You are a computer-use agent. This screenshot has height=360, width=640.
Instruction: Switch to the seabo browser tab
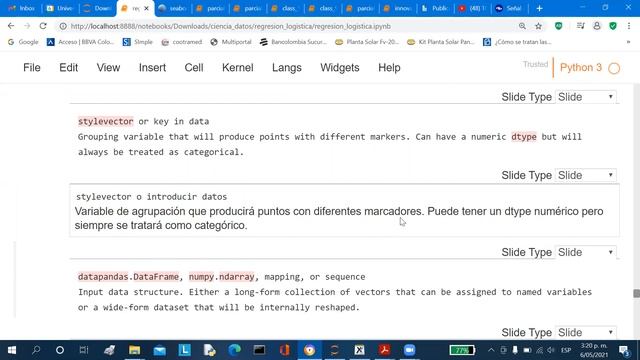pos(173,8)
